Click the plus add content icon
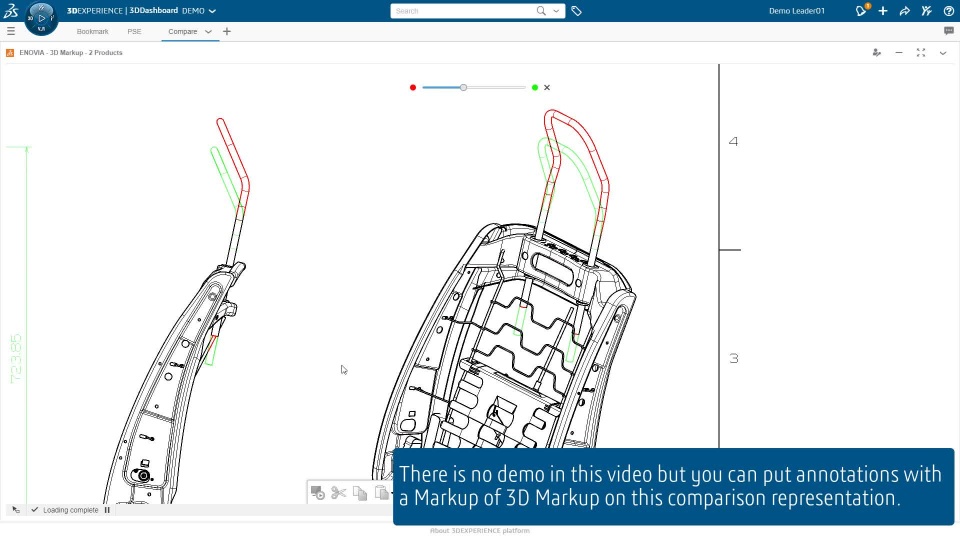This screenshot has height=540, width=960. click(x=883, y=11)
